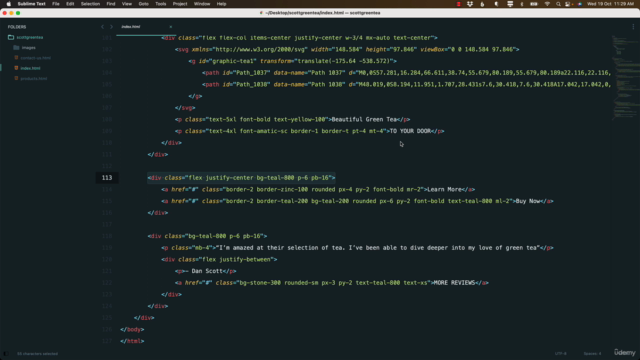Click the "Path_1037" id on line 104
640x360 pixels.
251,73
